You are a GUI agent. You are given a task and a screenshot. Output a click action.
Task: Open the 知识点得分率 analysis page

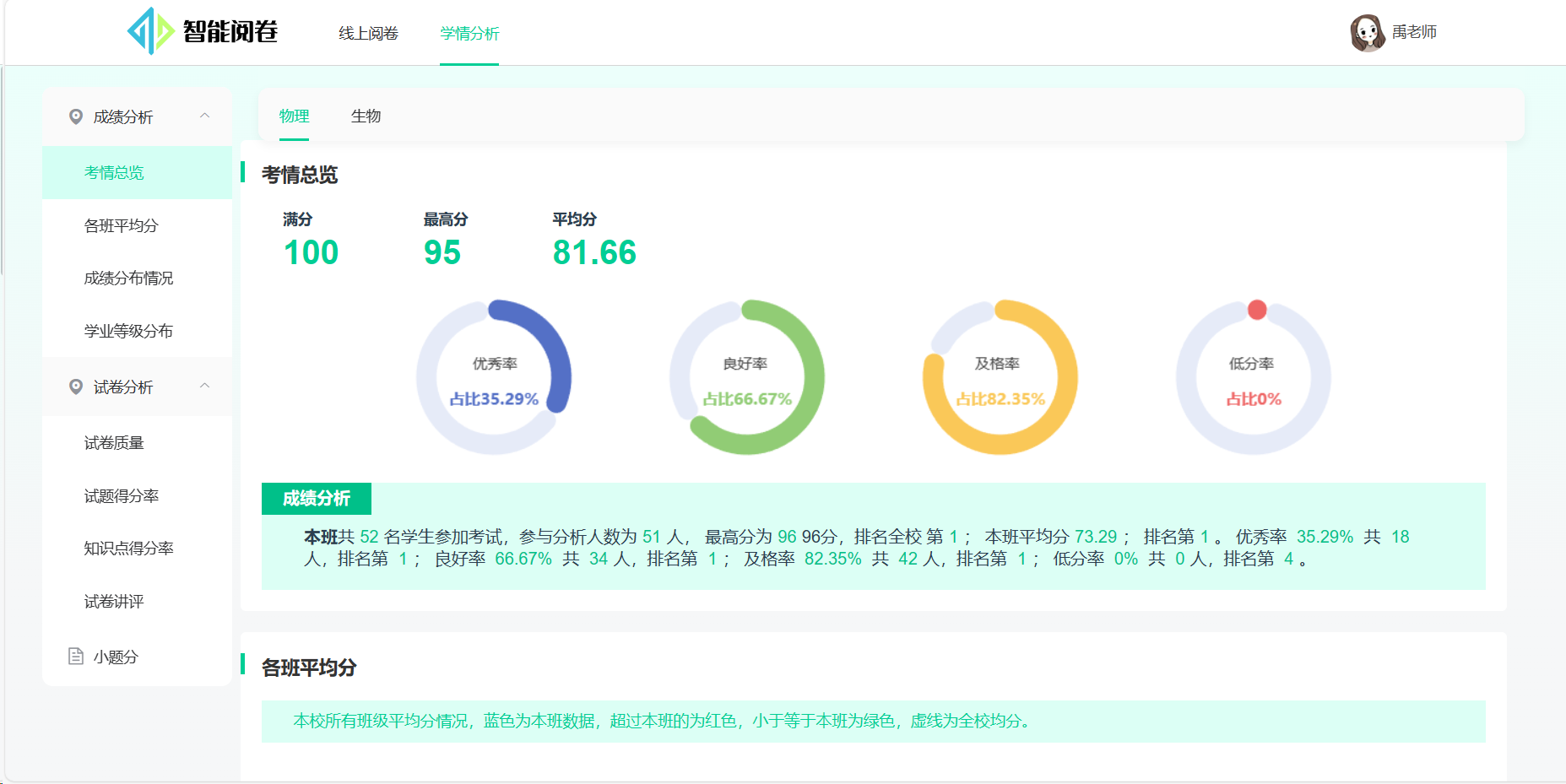click(127, 549)
